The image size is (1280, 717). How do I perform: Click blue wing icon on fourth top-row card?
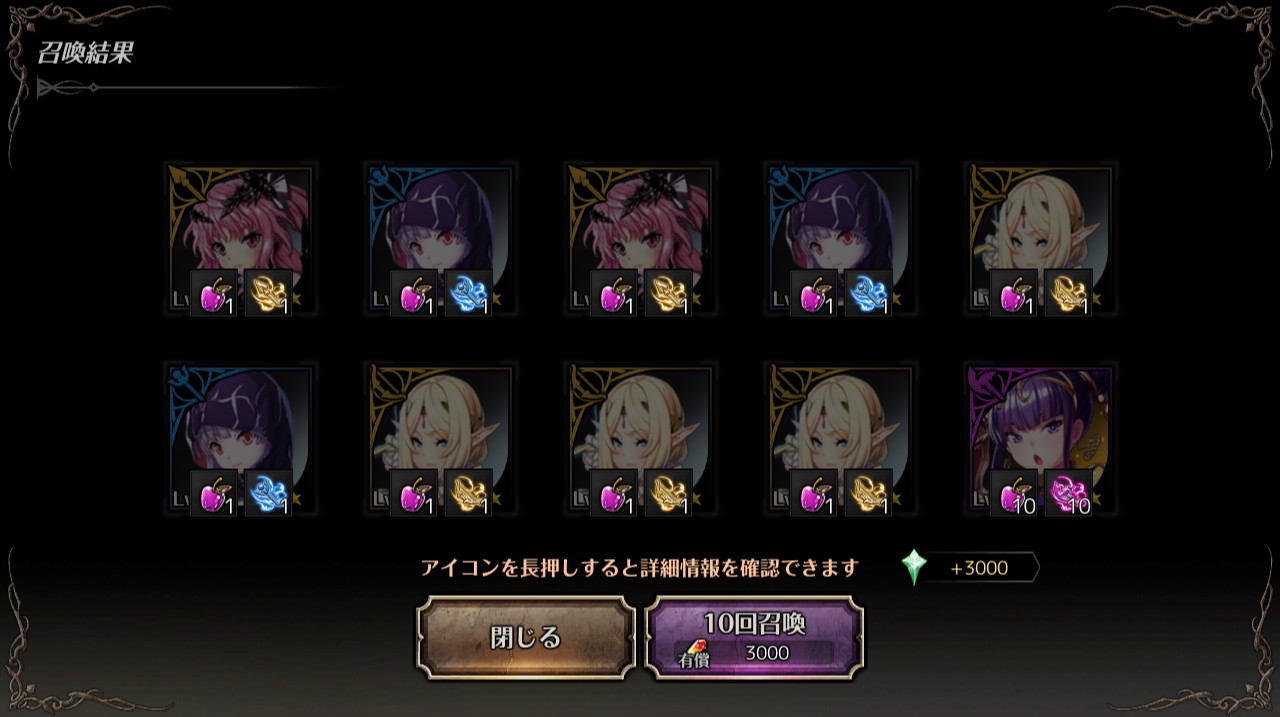[x=868, y=293]
